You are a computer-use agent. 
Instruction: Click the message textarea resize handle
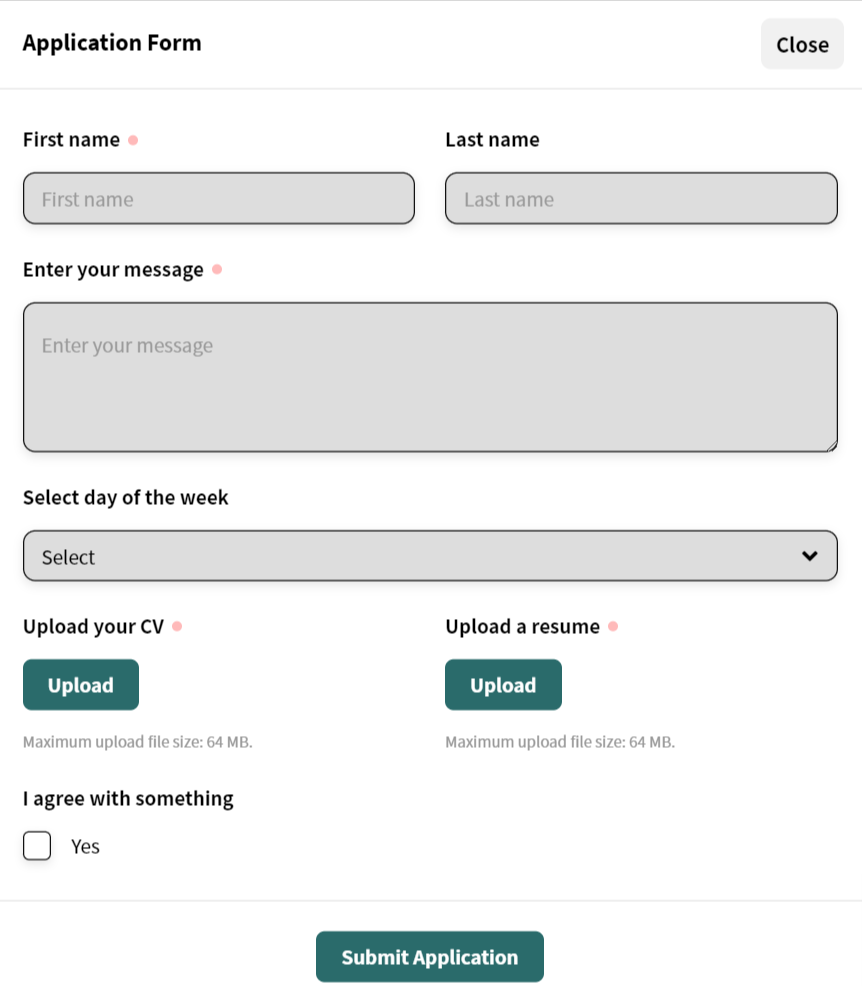(832, 446)
